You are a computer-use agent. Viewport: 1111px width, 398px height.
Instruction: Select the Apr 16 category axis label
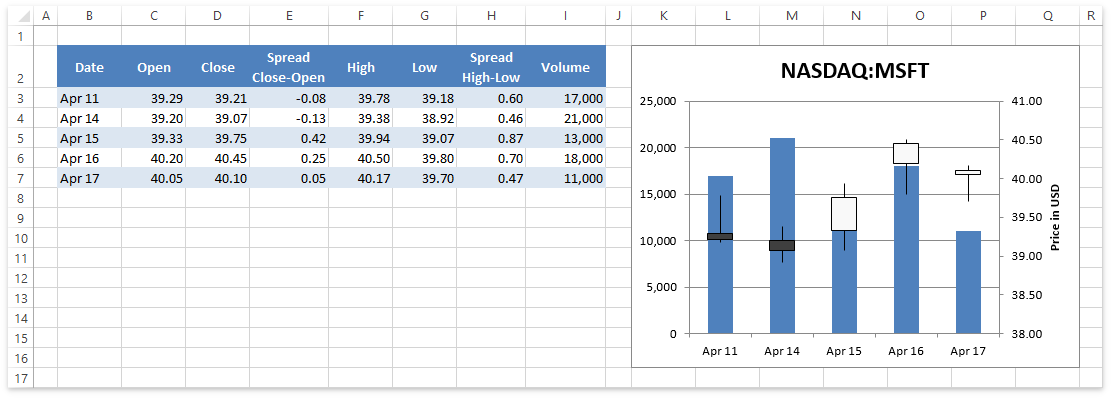(x=906, y=351)
